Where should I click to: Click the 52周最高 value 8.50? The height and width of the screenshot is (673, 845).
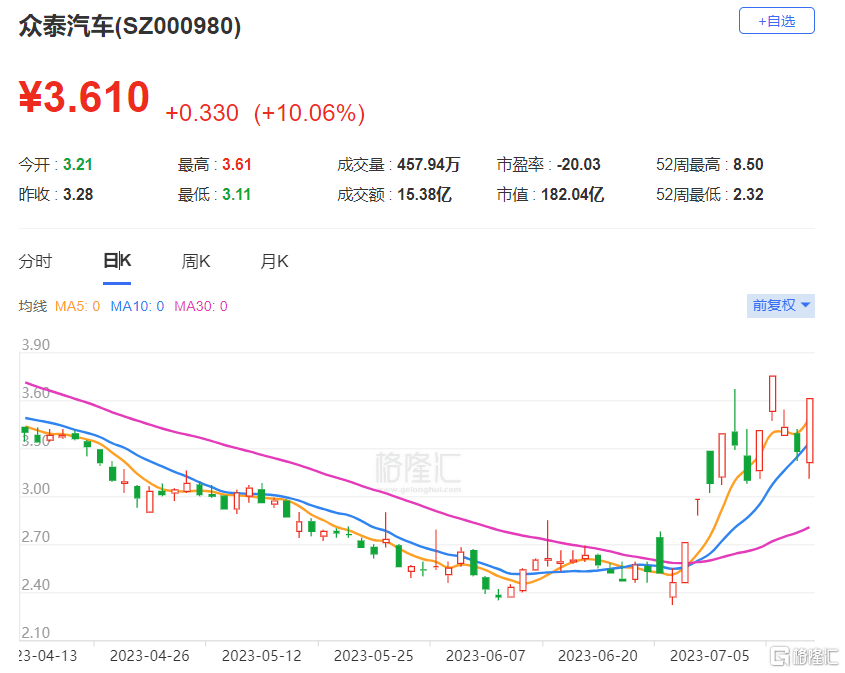pos(748,165)
